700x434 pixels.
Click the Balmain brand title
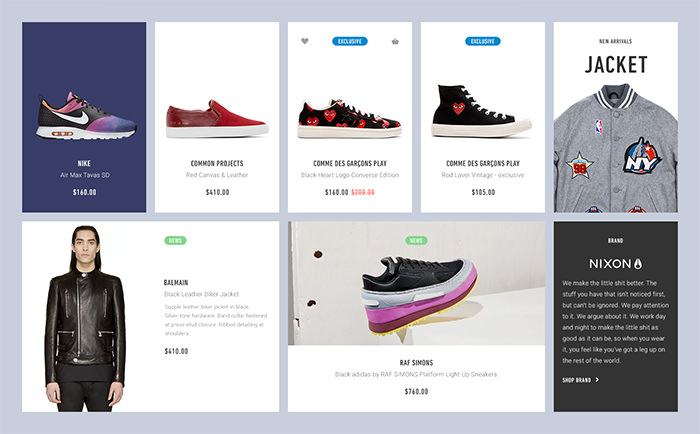176,283
